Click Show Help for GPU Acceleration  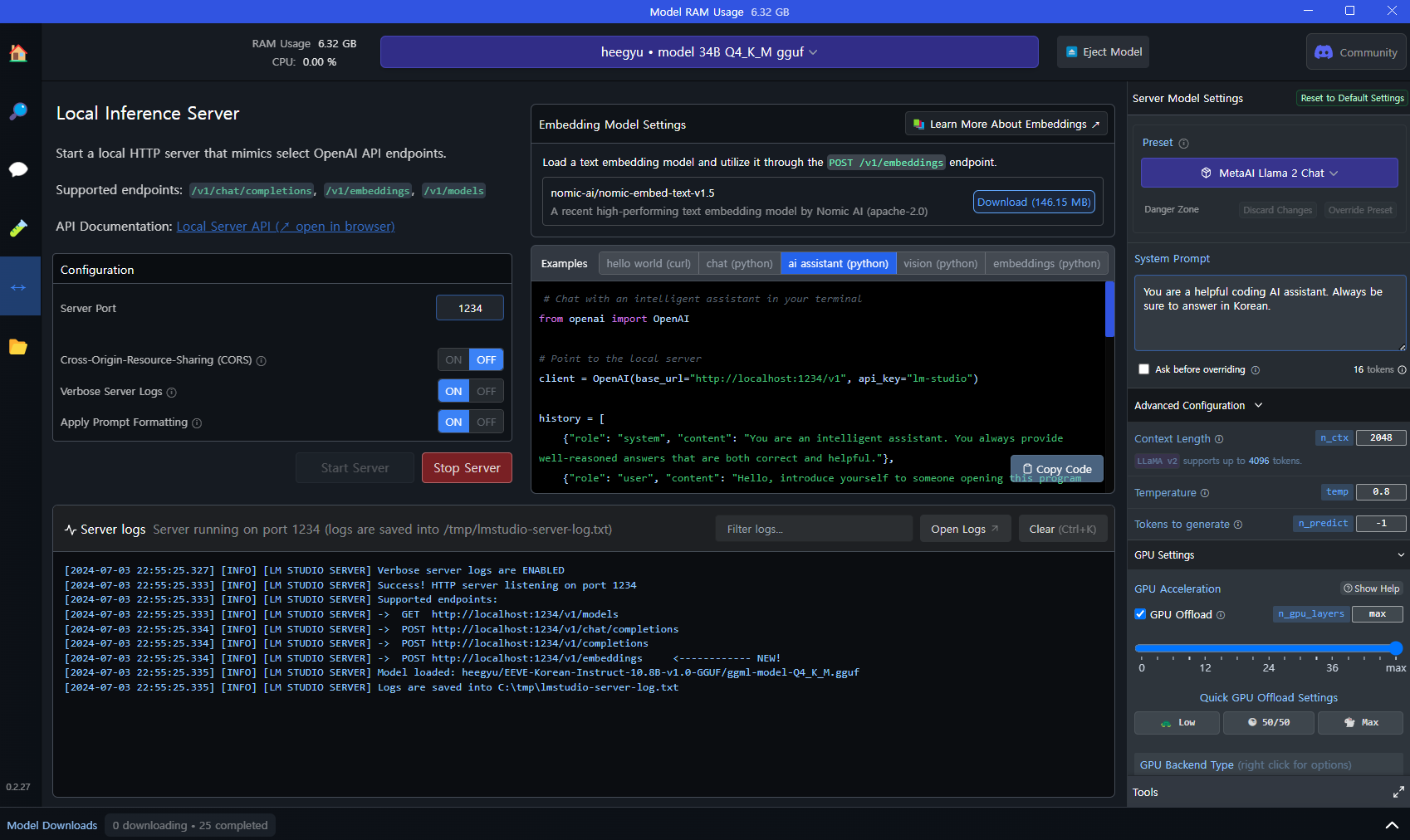pyautogui.click(x=1372, y=588)
